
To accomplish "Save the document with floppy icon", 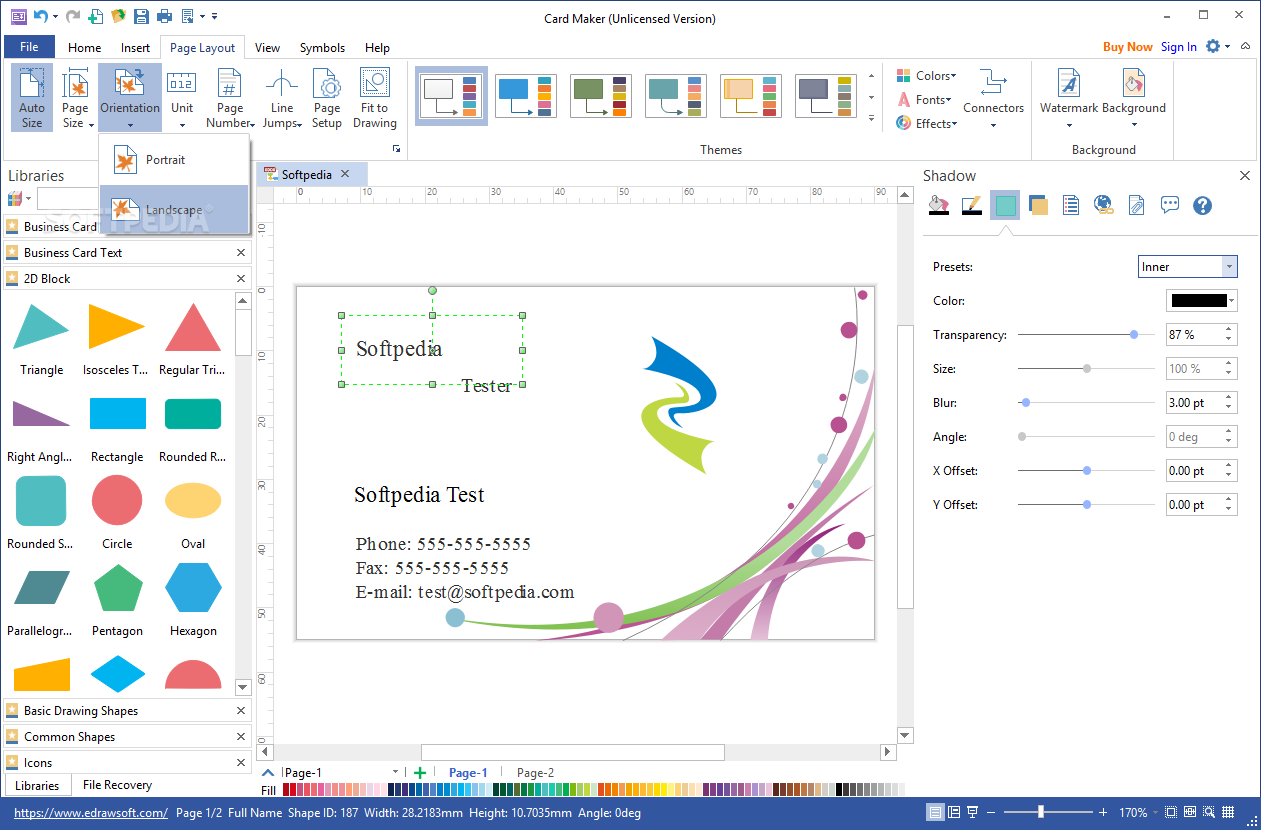I will point(141,16).
